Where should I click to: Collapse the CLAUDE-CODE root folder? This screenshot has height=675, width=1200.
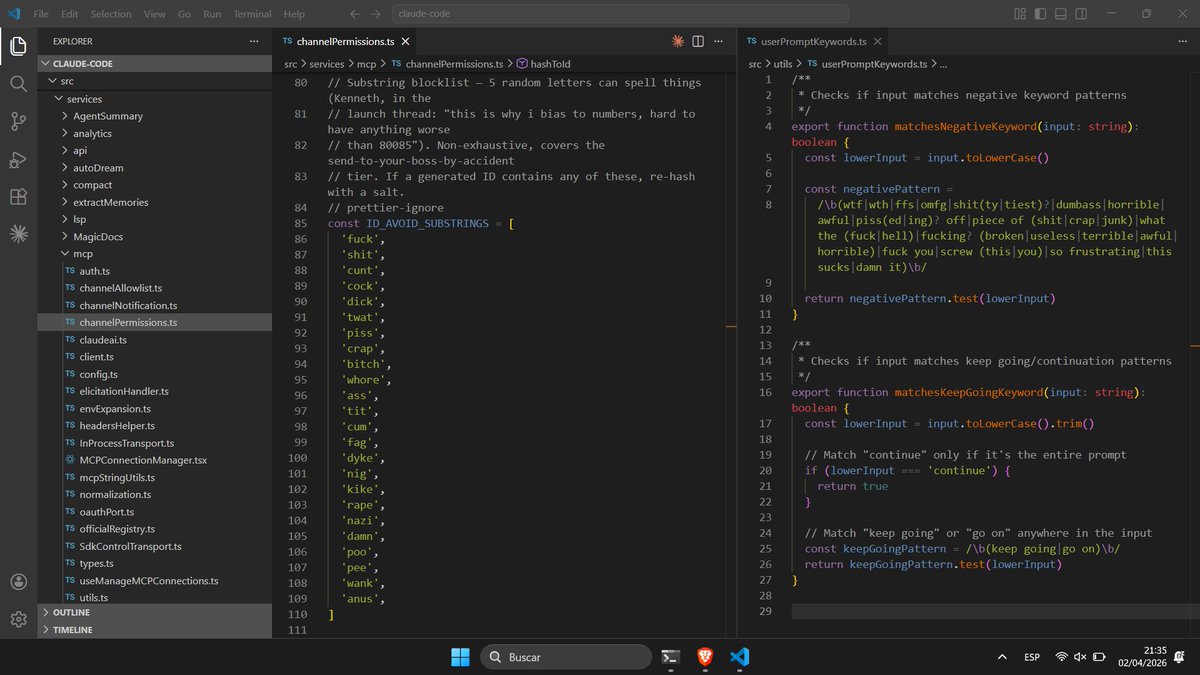point(155,63)
